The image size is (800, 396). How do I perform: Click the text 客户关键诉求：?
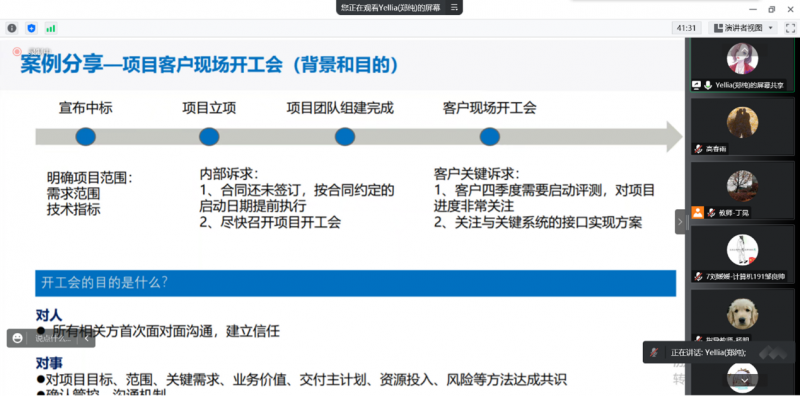477,174
